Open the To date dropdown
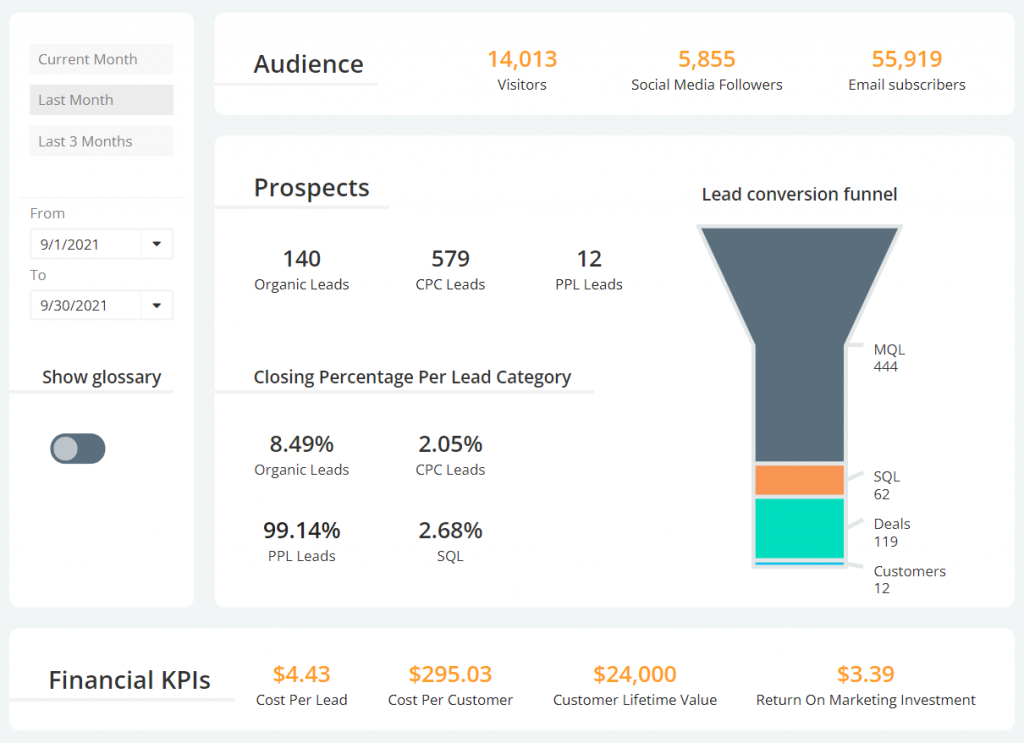 click(x=159, y=305)
